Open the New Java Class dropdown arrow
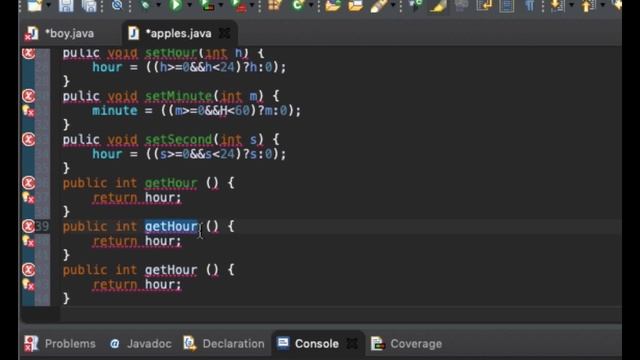 click(x=311, y=5)
